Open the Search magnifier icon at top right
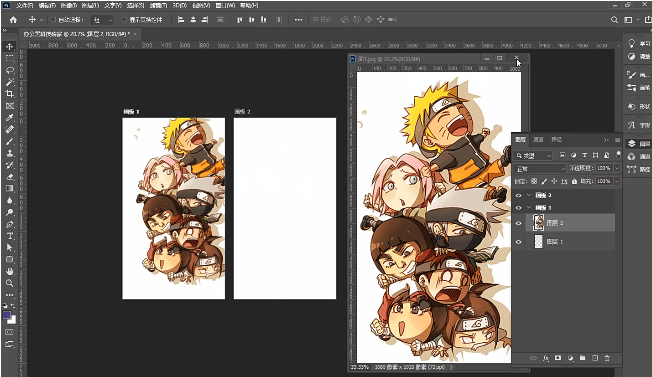 (614, 20)
